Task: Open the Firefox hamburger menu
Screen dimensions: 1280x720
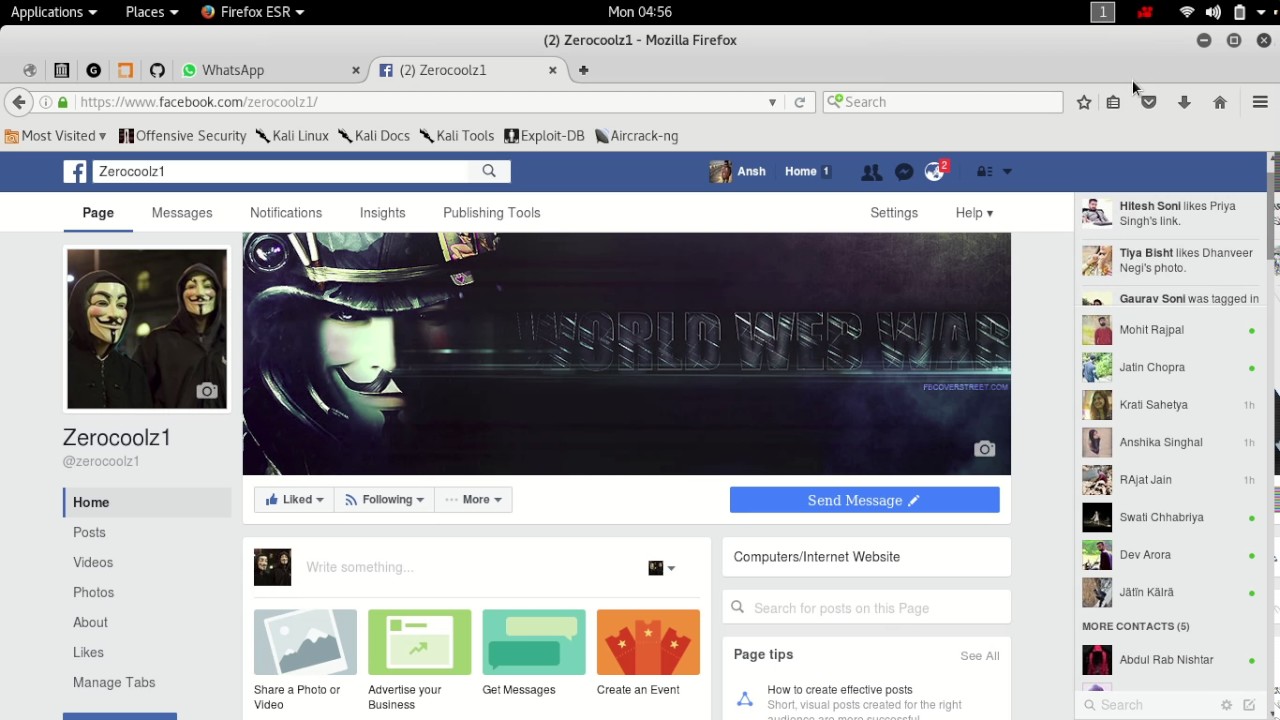Action: 1260,102
